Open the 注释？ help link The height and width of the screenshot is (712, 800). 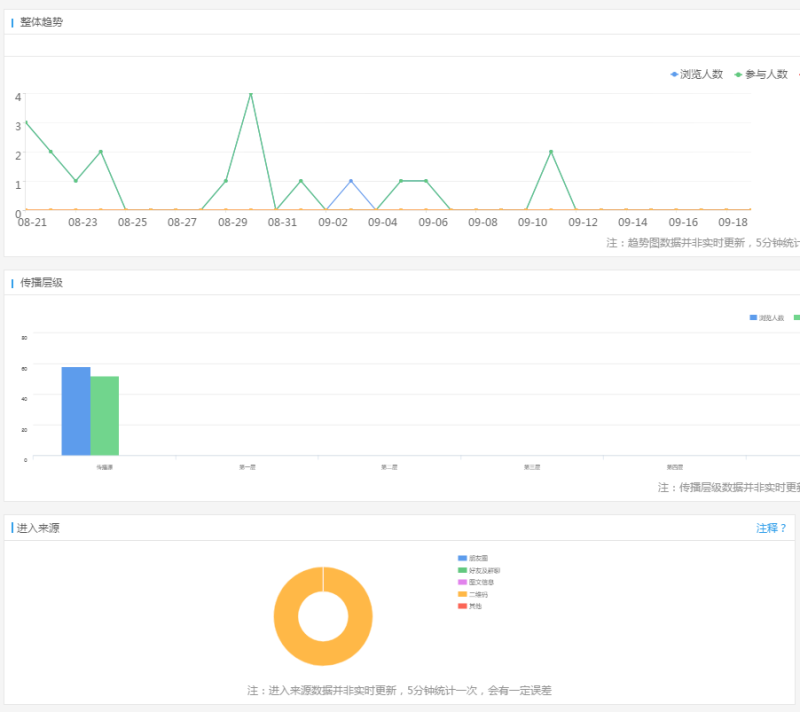771,528
